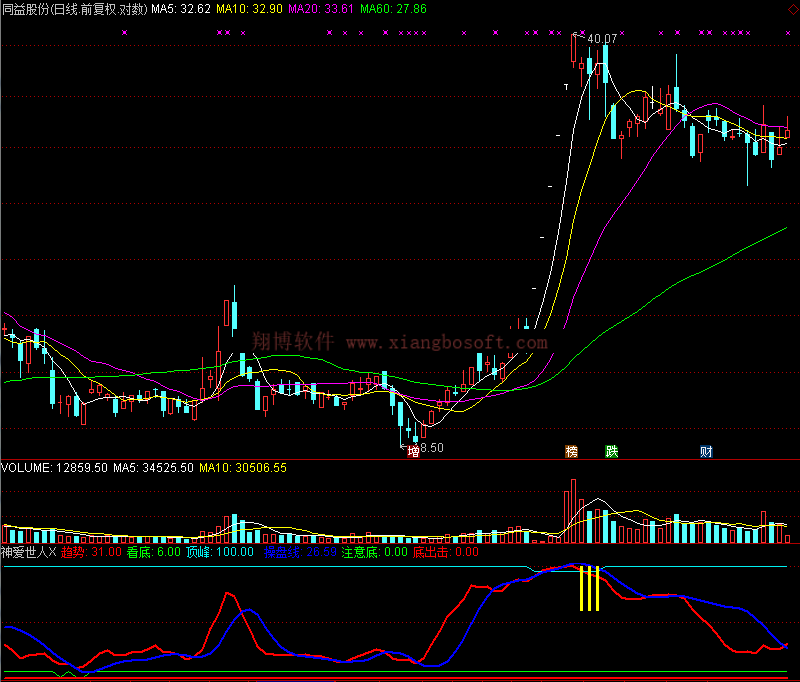Click the 底出击: 0.00 indicator value
The image size is (800, 682).
click(446, 552)
